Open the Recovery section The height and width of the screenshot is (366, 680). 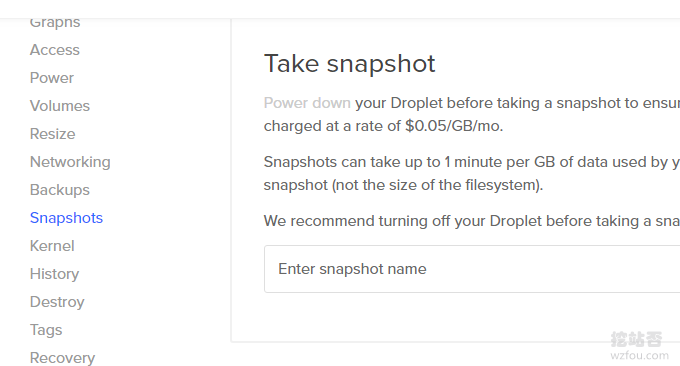(62, 358)
